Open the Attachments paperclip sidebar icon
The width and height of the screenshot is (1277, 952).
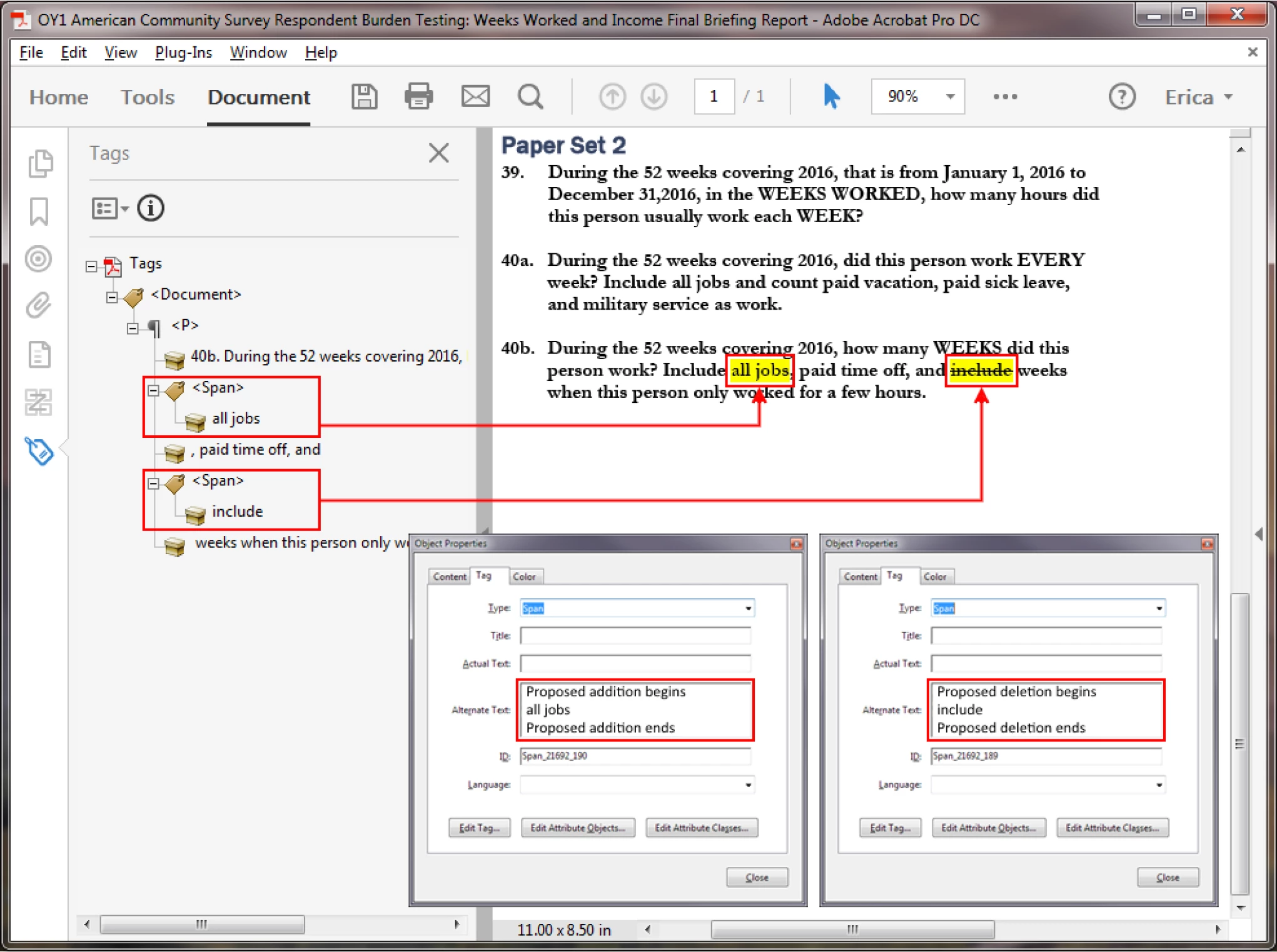(39, 306)
